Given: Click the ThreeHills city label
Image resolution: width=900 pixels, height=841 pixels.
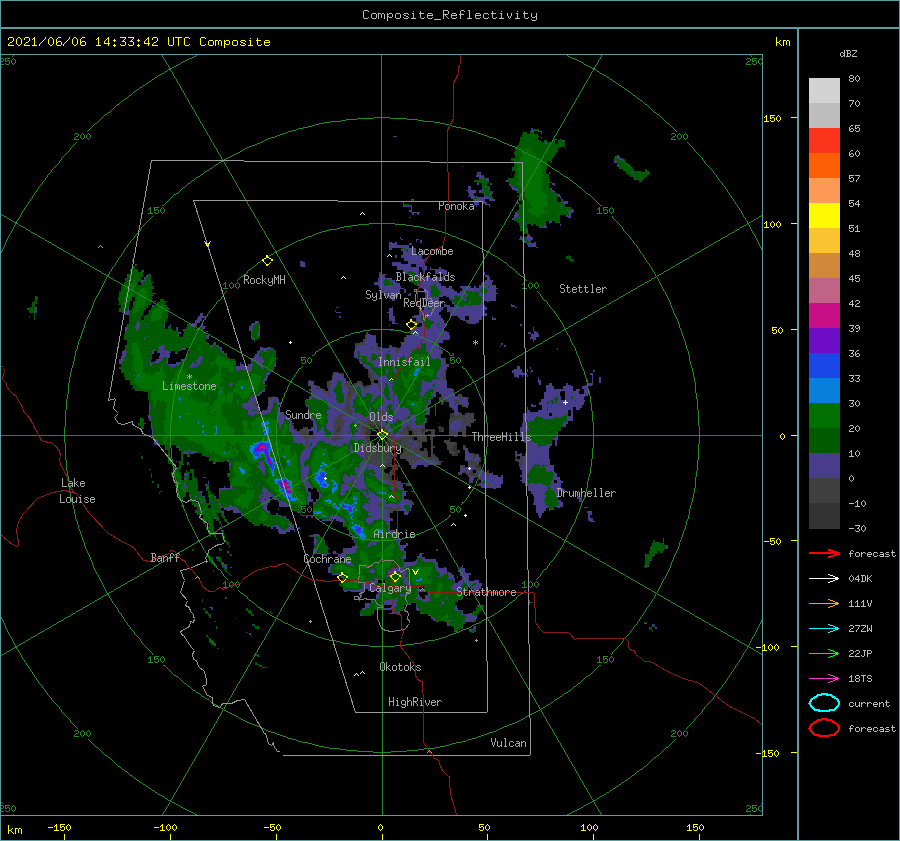Looking at the screenshot, I should click(502, 437).
